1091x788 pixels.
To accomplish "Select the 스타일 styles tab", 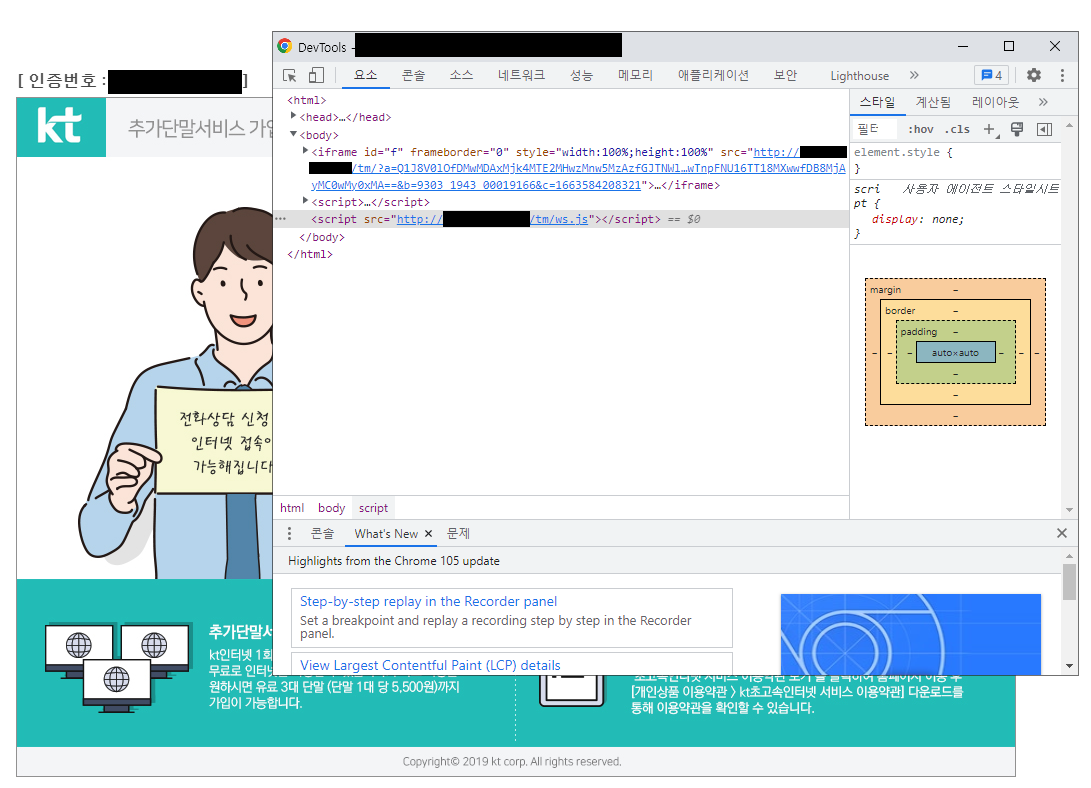I will pyautogui.click(x=877, y=102).
